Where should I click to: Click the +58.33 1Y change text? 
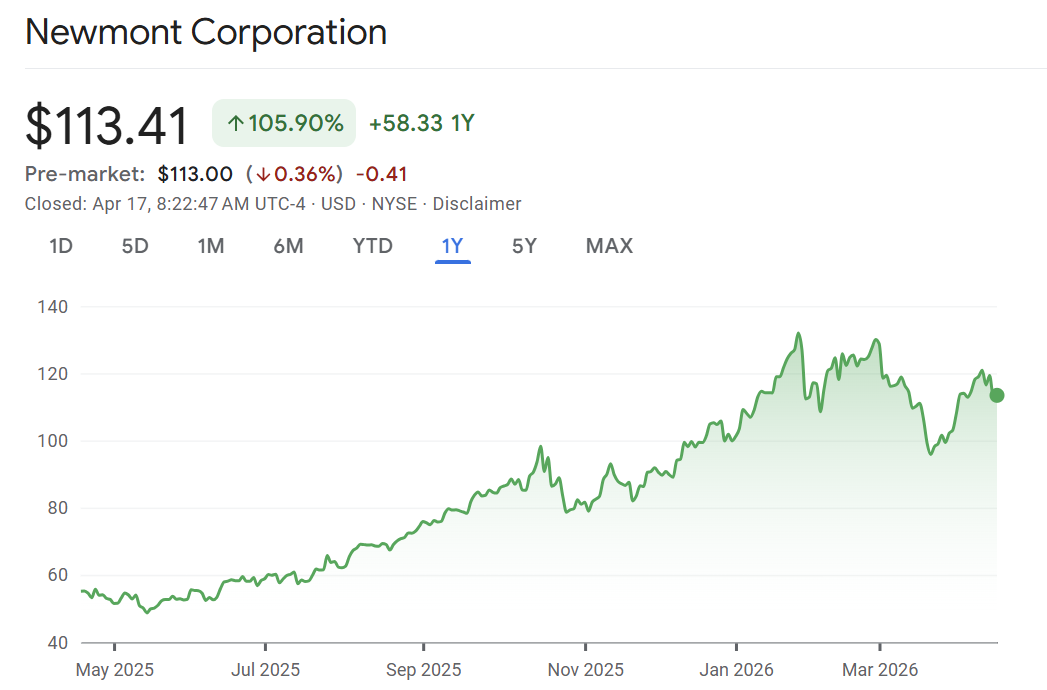pos(421,124)
